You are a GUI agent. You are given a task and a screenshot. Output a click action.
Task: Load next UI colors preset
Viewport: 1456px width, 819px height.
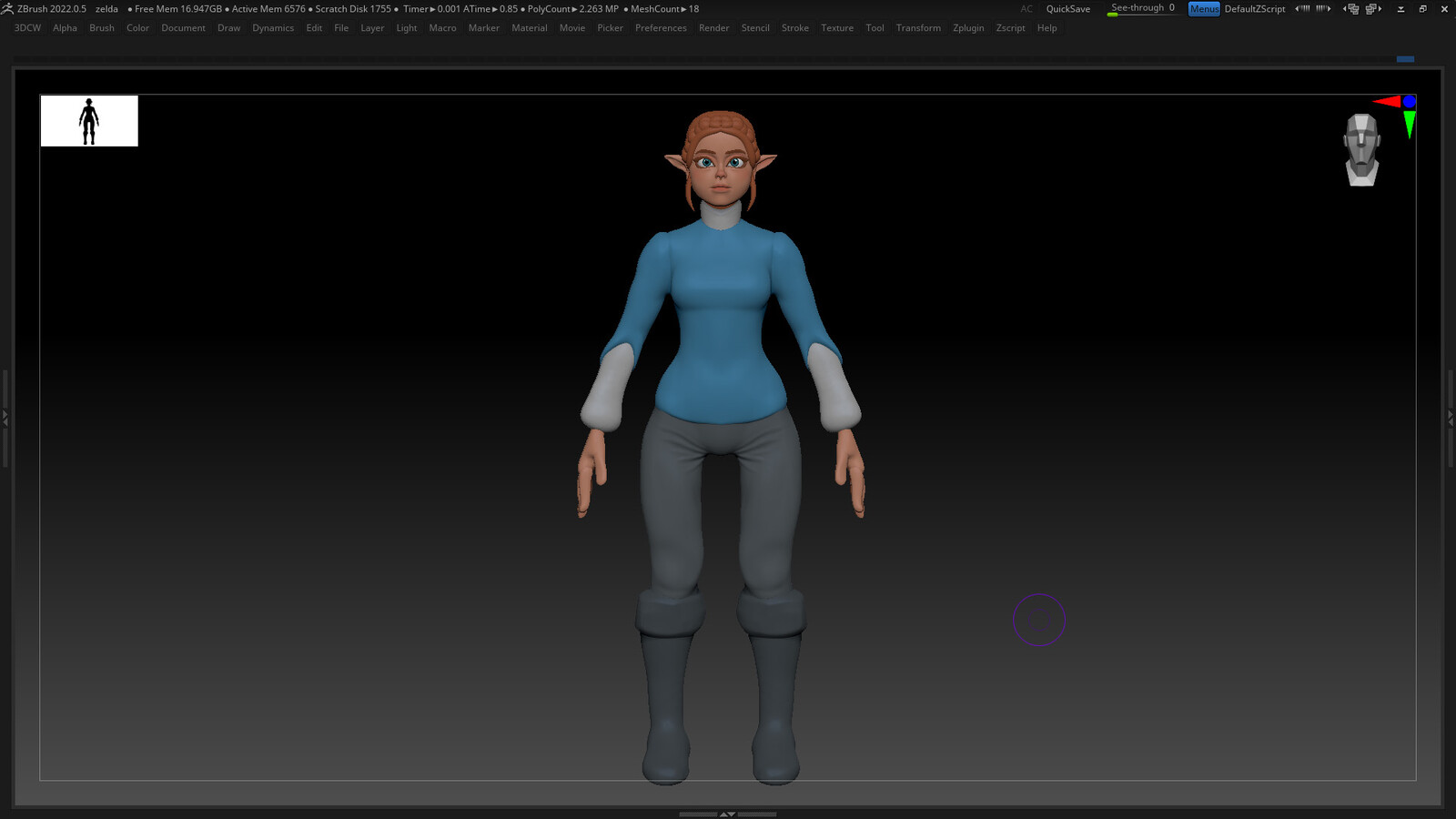1323,8
